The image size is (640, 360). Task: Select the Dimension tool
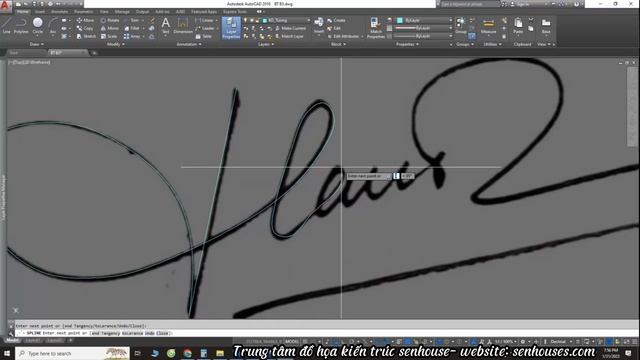click(183, 25)
